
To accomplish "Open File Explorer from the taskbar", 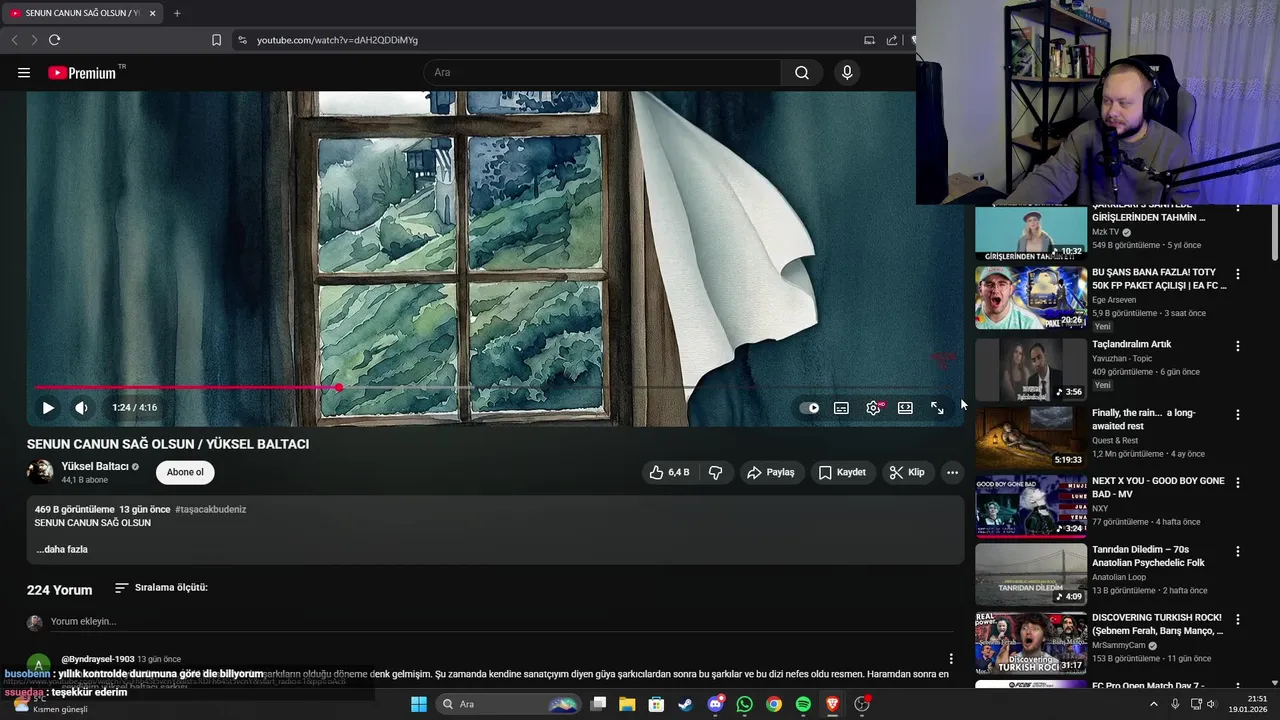I will [627, 704].
